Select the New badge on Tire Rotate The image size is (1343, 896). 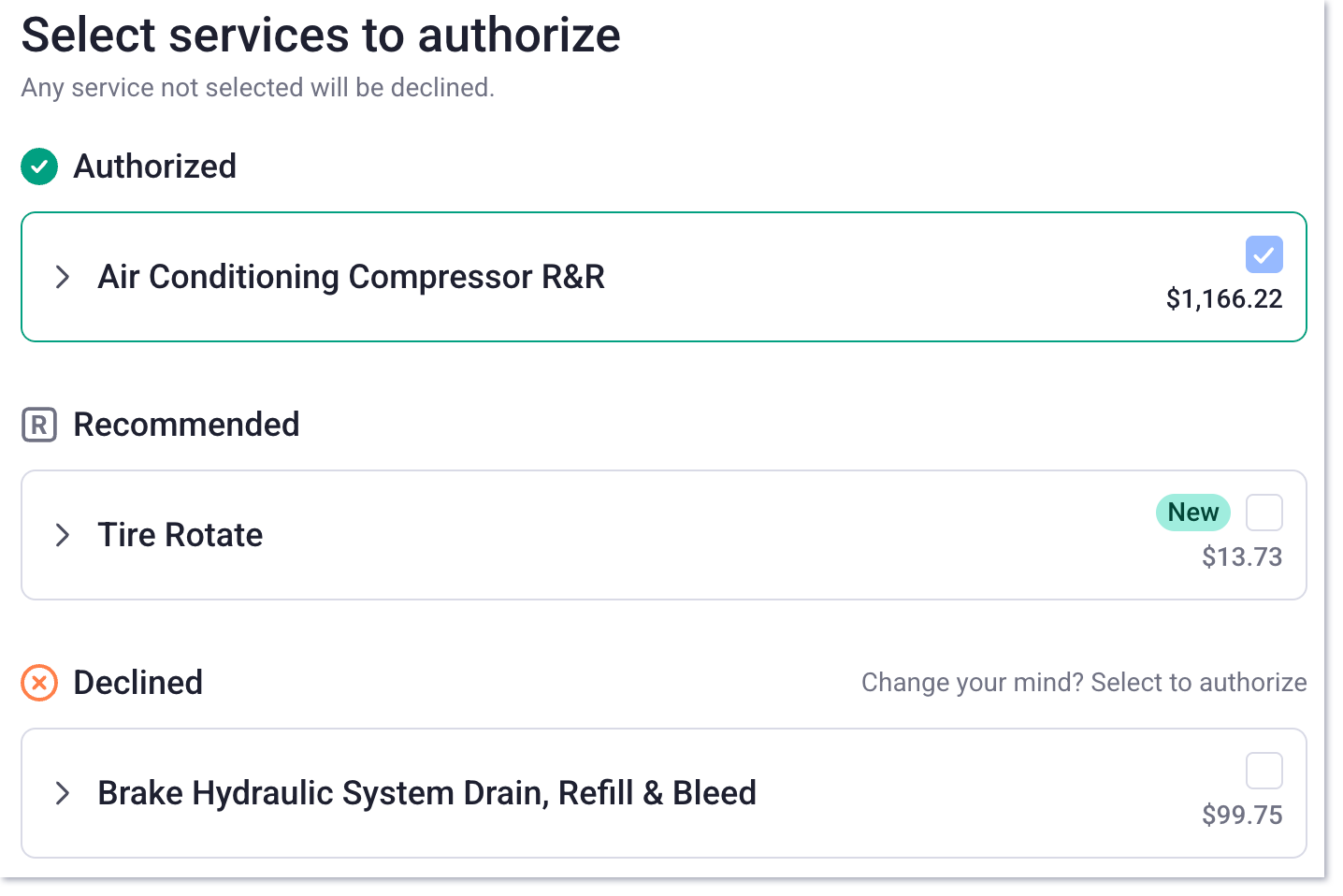tap(1192, 512)
